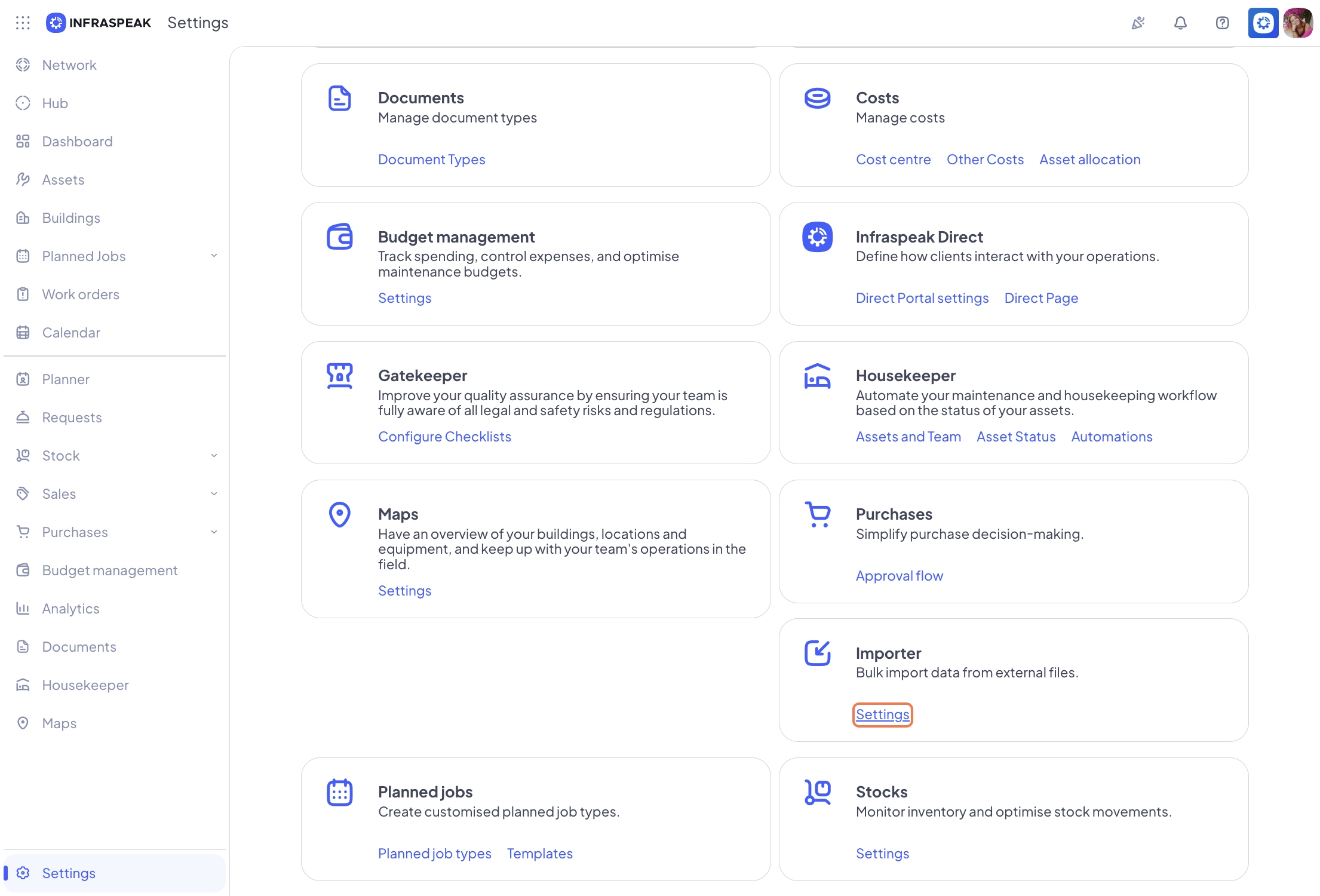Open the user profile avatar
This screenshot has width=1320, height=896.
1297,23
